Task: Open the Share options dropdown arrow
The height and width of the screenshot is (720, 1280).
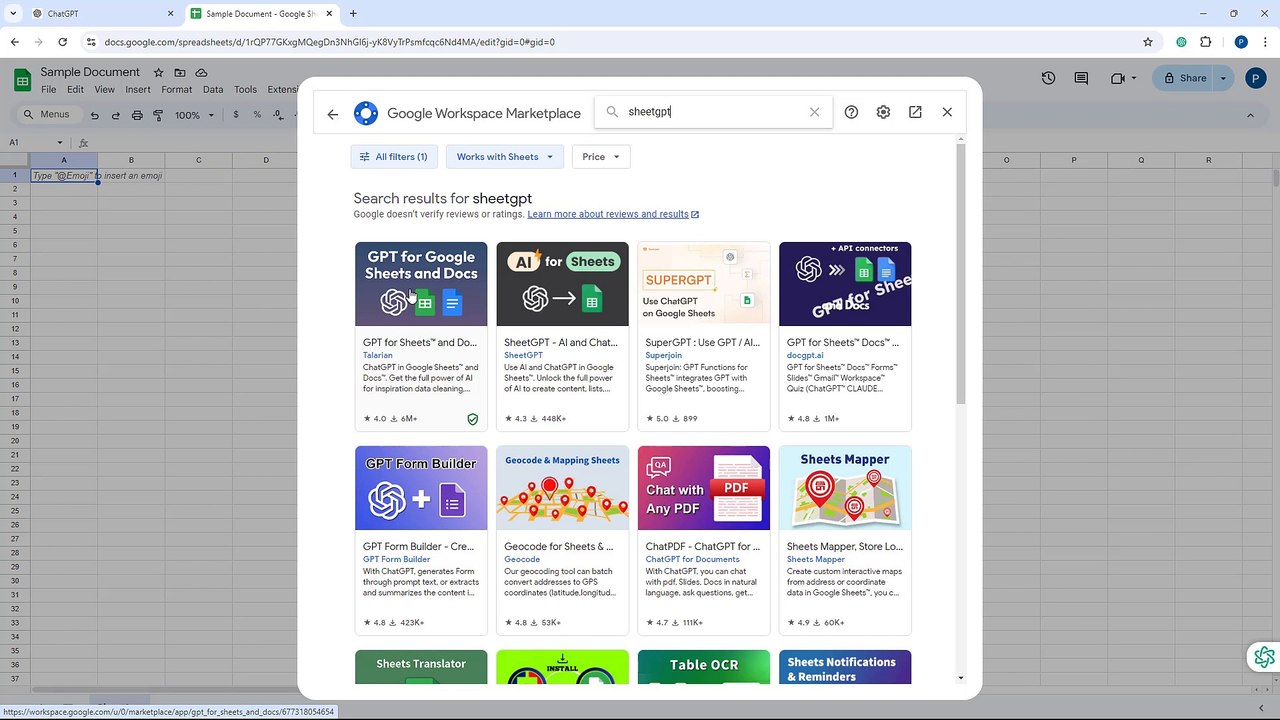Action: point(1223,78)
